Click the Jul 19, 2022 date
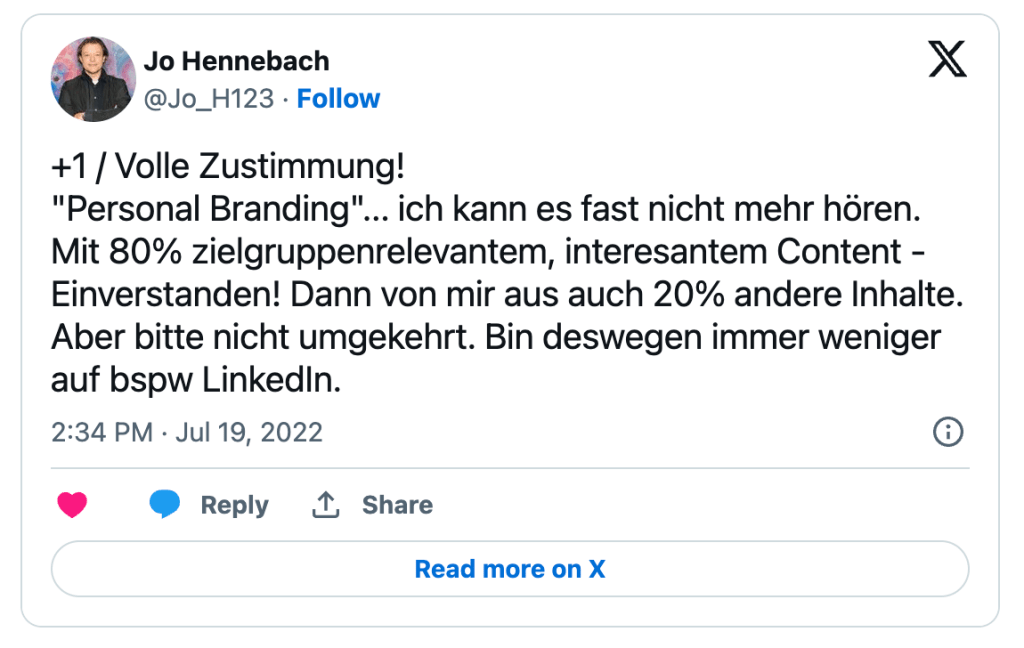Image resolution: width=1024 pixels, height=648 pixels. point(248,432)
